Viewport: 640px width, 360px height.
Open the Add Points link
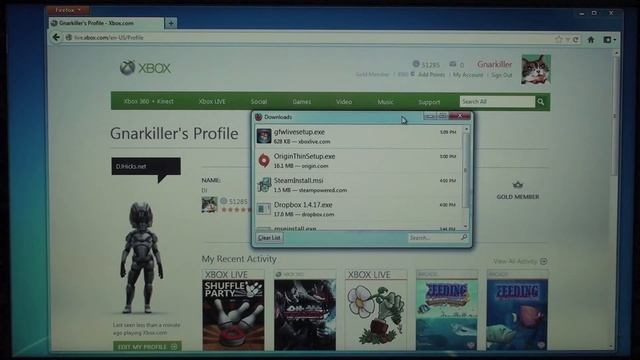pos(431,75)
